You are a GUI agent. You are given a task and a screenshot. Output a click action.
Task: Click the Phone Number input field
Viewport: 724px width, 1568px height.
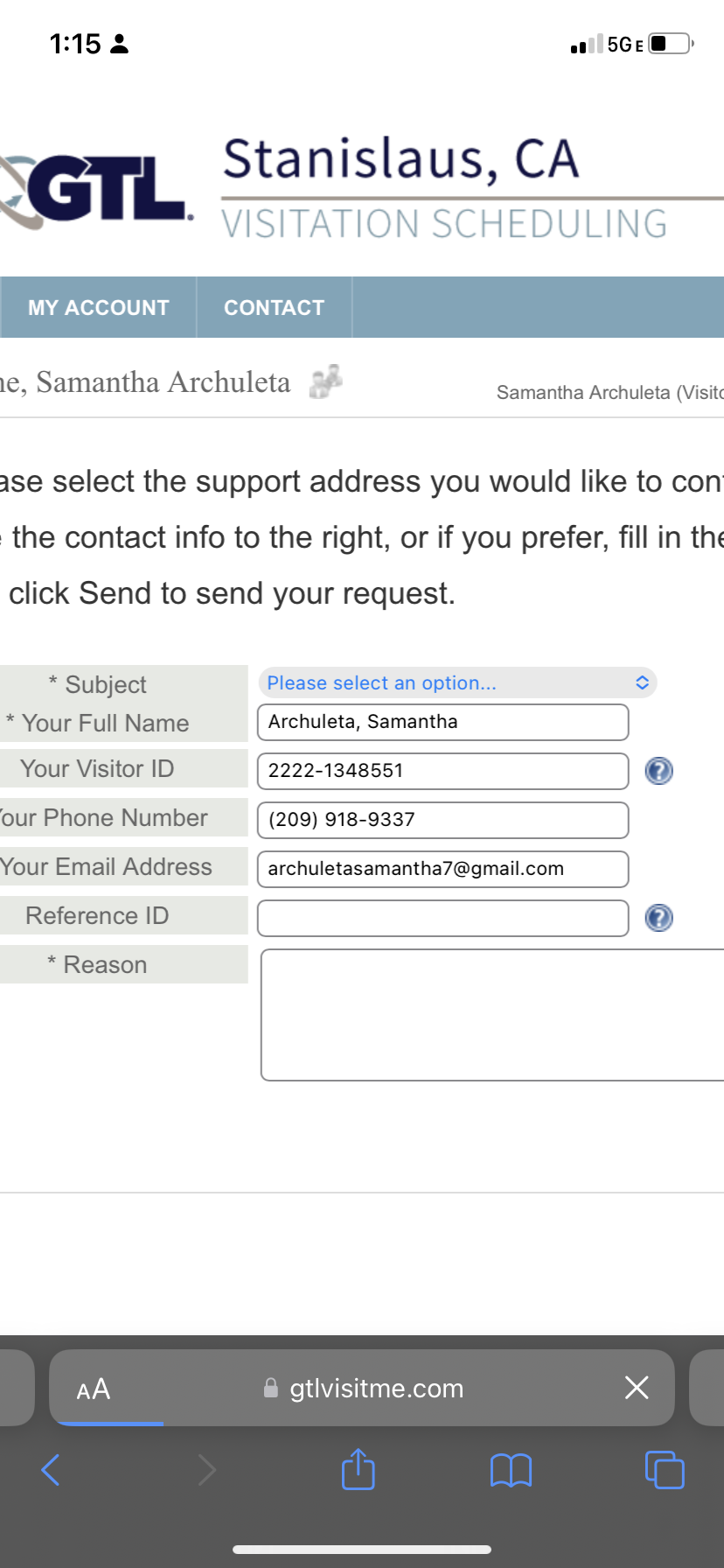click(443, 820)
